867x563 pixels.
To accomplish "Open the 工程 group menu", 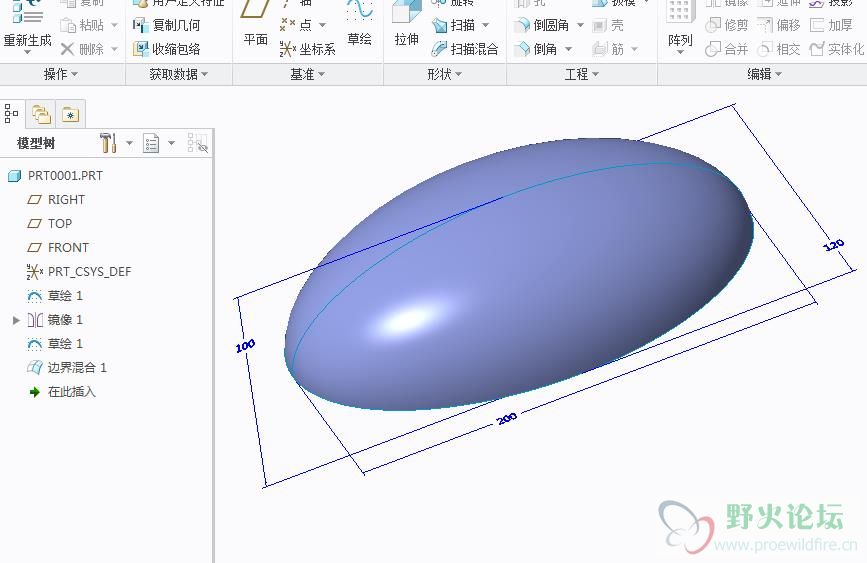I will (x=581, y=74).
